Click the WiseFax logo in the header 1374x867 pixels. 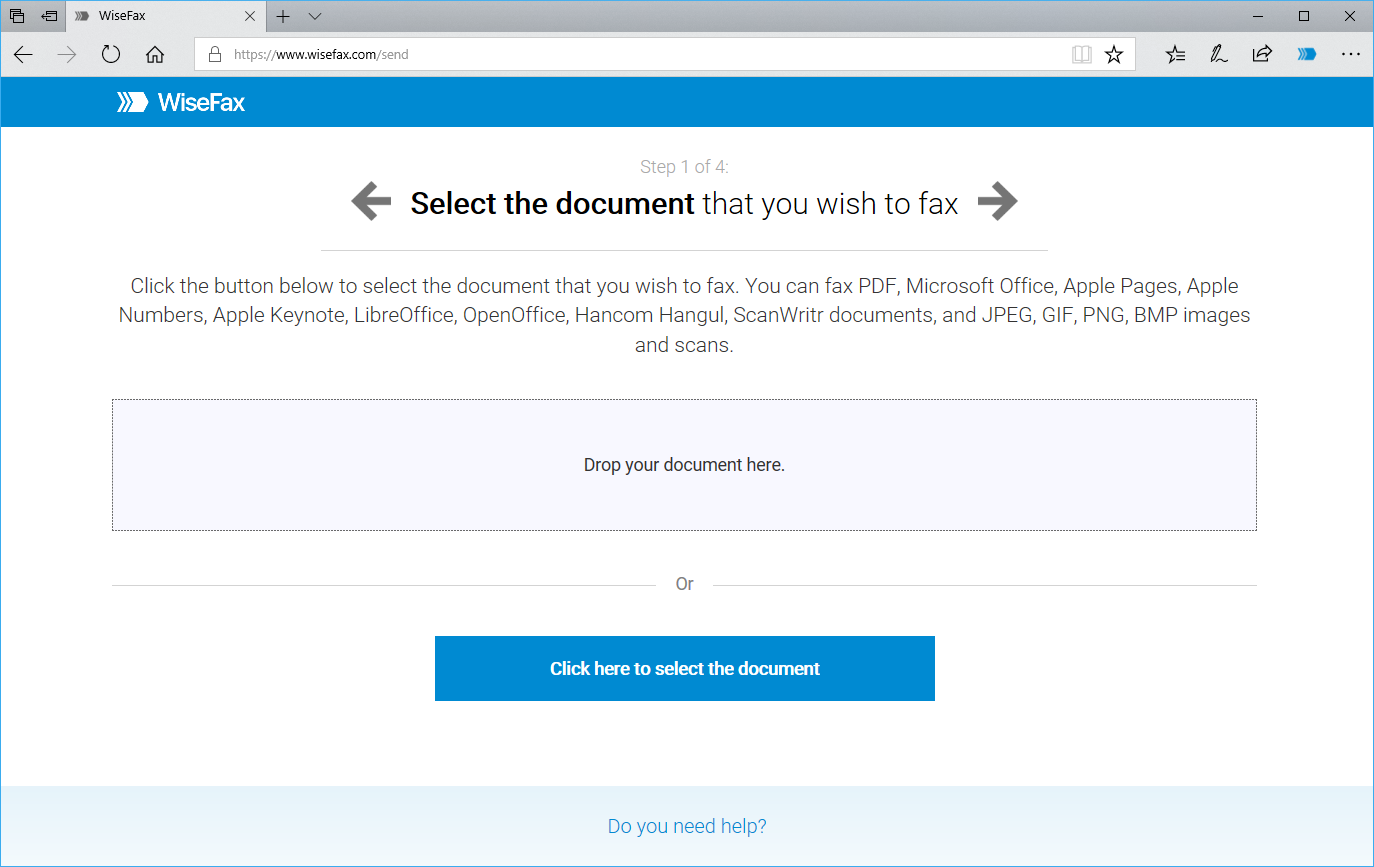click(x=181, y=102)
